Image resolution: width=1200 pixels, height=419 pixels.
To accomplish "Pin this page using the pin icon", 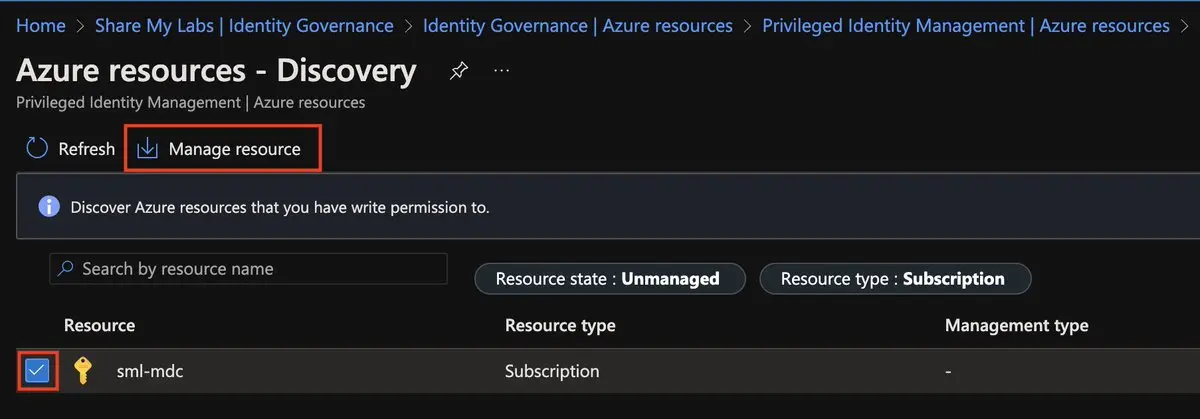I will click(x=458, y=71).
